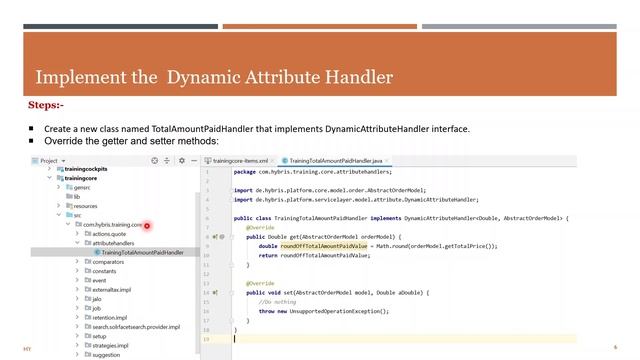Click the highlighted roundOffTotalAmountPaidValue variable
640x360 pixels.
coord(324,246)
